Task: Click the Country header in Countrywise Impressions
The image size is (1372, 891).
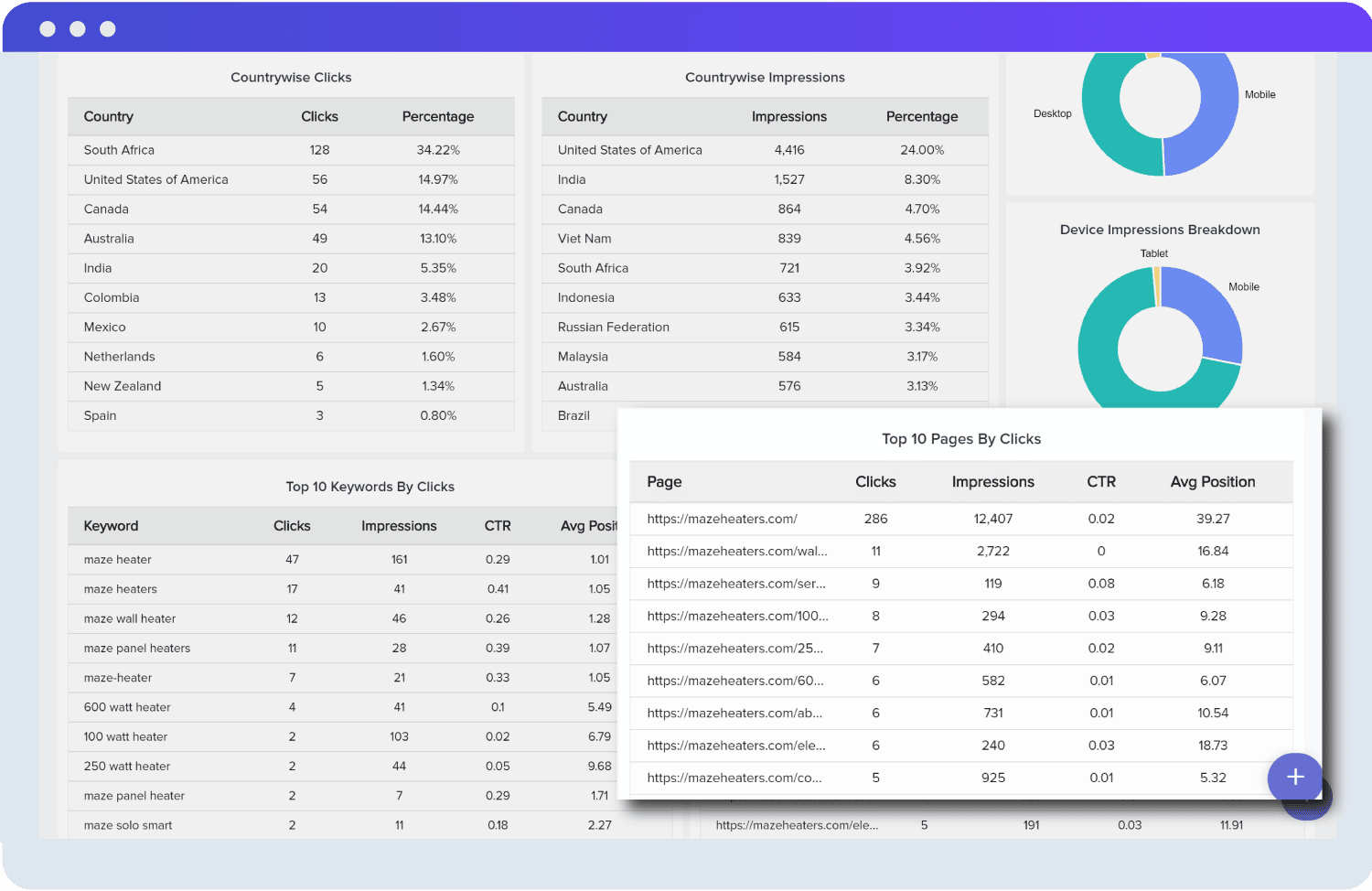Action: coord(583,116)
